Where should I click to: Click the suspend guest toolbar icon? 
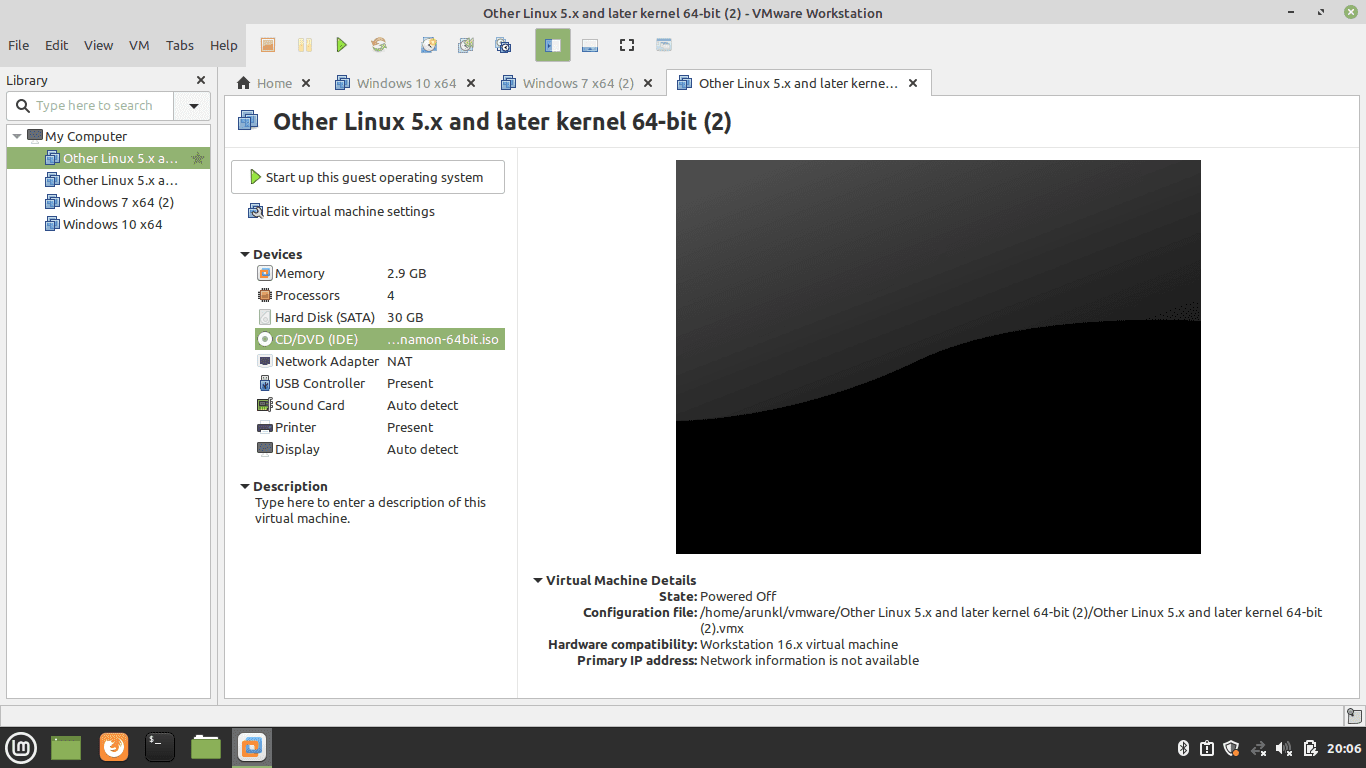pyautogui.click(x=267, y=45)
